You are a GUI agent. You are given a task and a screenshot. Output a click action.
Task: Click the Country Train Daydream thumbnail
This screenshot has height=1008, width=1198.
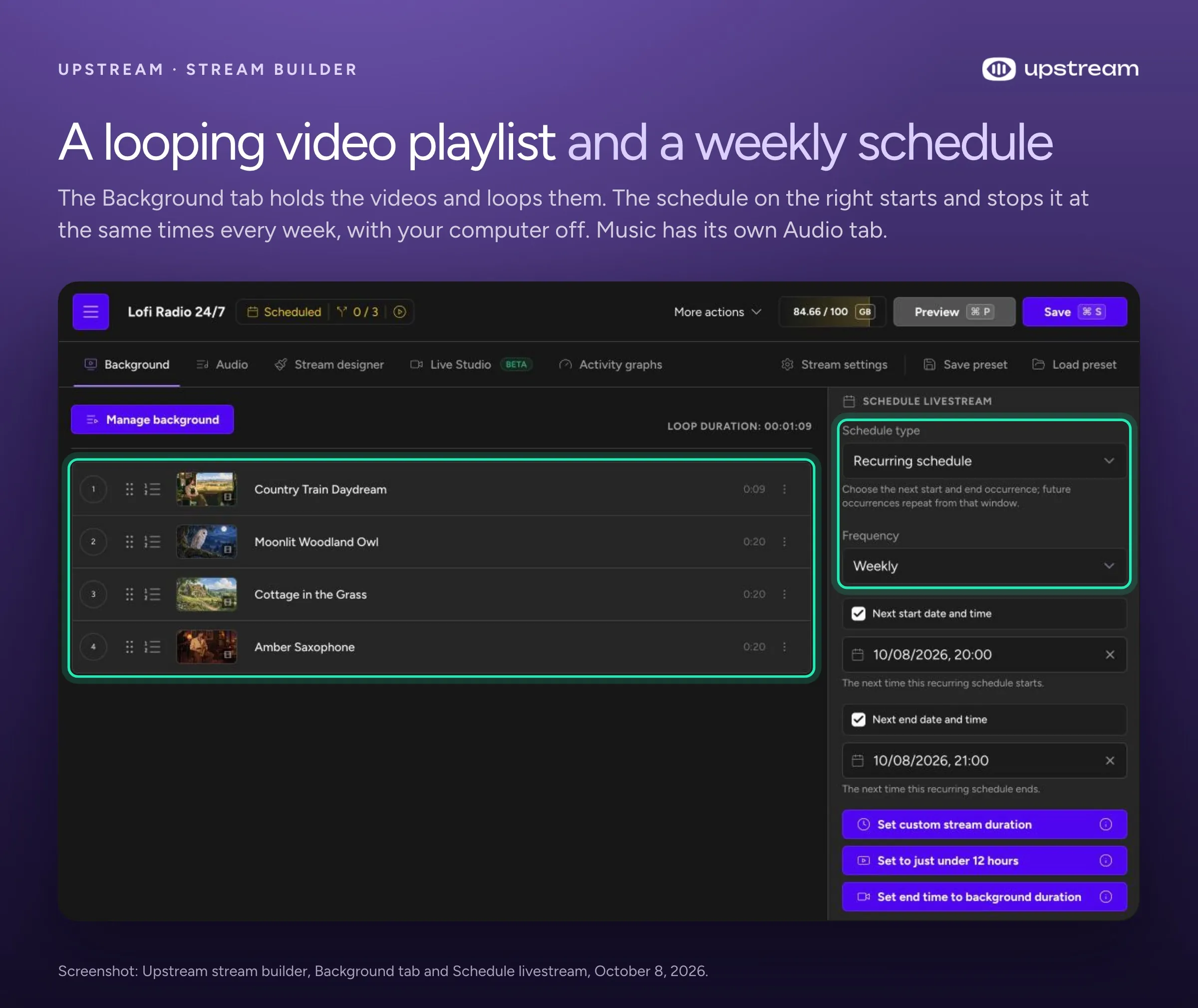206,489
